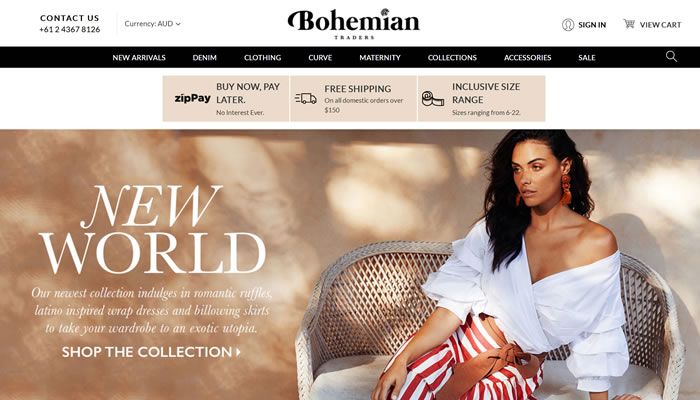Open the search magnifier icon
This screenshot has height=400, width=700.
(671, 56)
